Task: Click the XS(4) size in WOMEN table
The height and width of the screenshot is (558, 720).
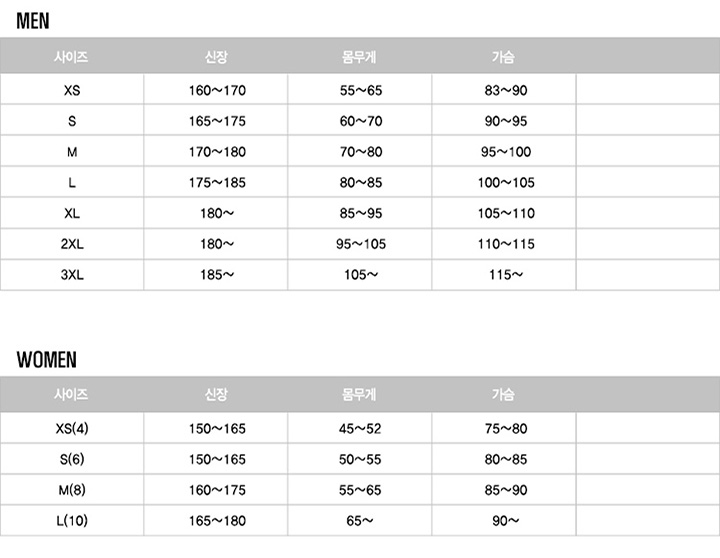Action: click(x=72, y=428)
